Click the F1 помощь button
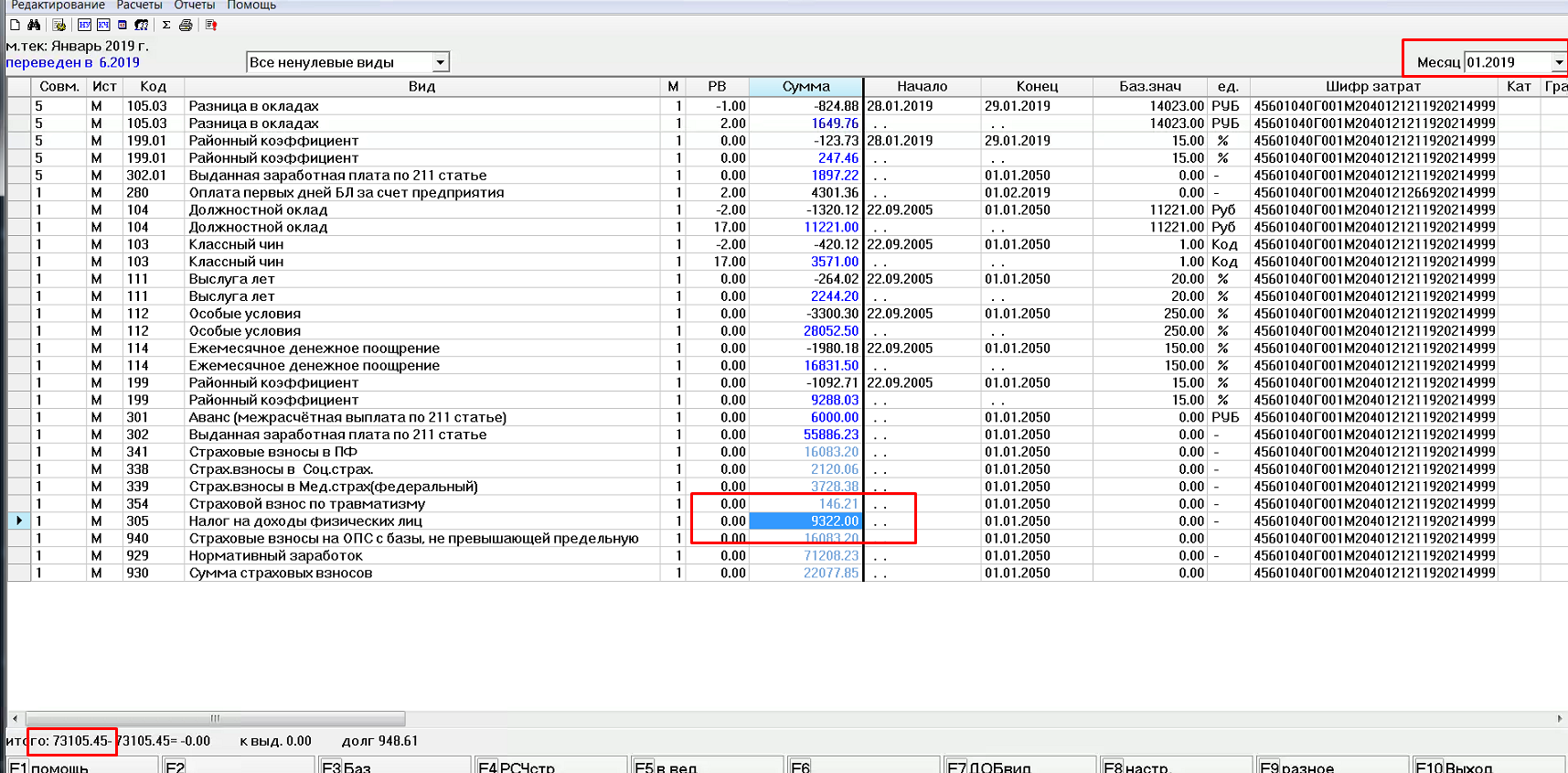1568x773 pixels. click(x=82, y=766)
